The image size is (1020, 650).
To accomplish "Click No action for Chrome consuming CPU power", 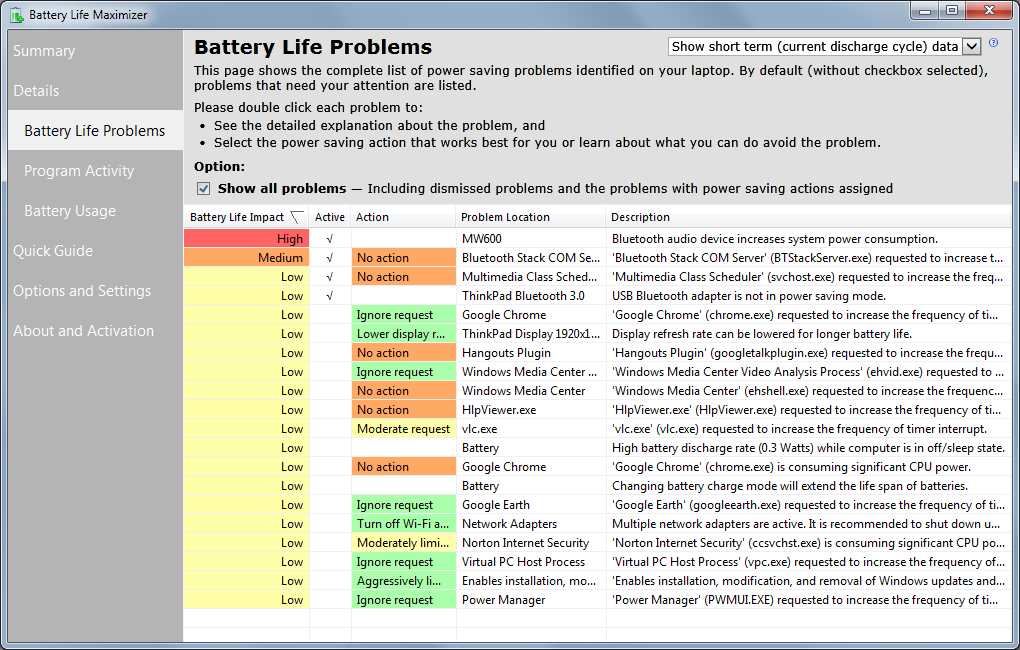I will coord(404,467).
